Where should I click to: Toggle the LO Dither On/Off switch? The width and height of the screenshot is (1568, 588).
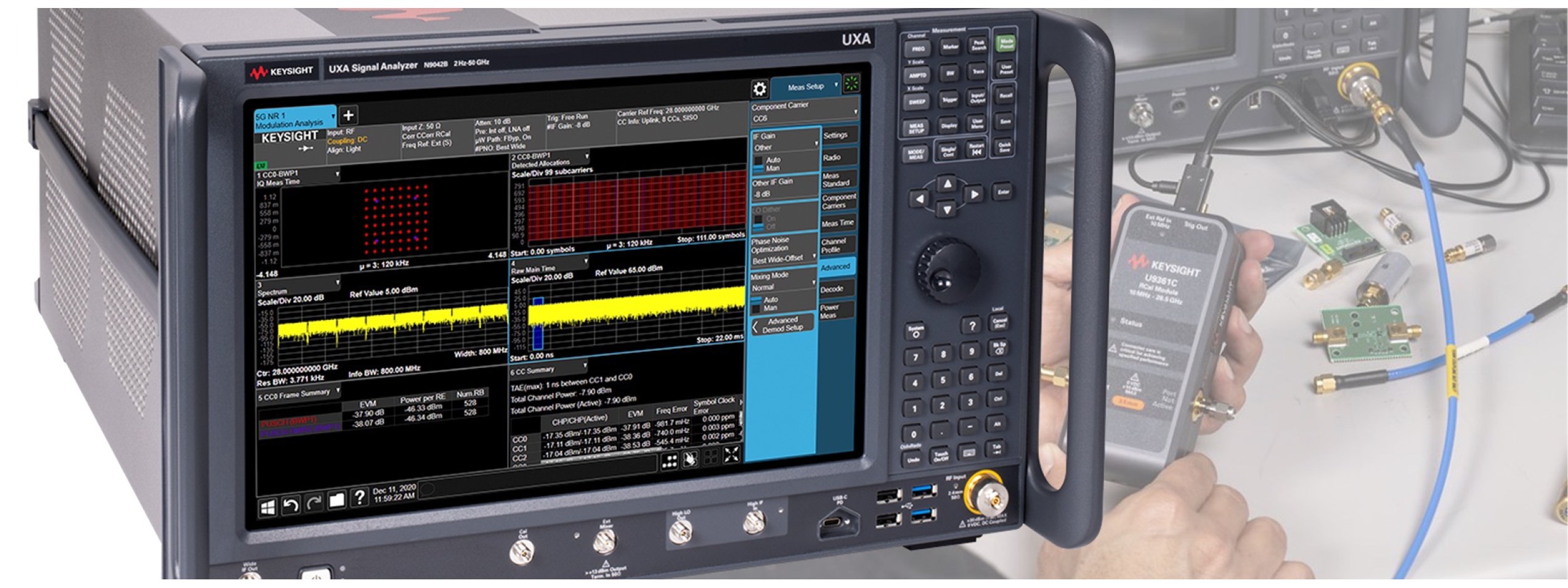[758, 222]
